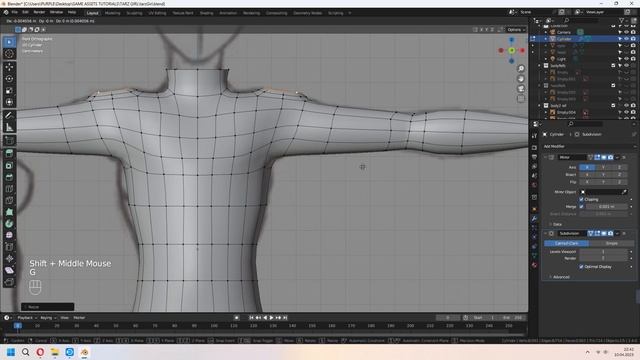The width and height of the screenshot is (640, 360).
Task: Hide Light via eye icon in outliner
Action: (627, 59)
